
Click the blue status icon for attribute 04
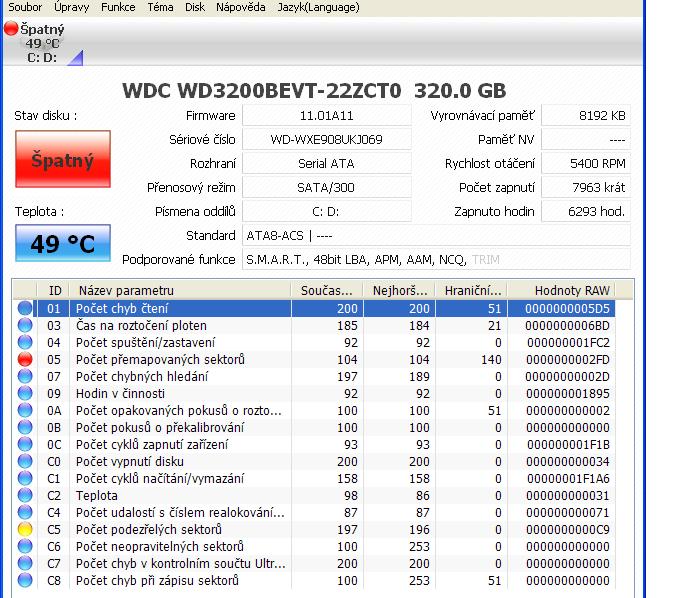coord(25,342)
